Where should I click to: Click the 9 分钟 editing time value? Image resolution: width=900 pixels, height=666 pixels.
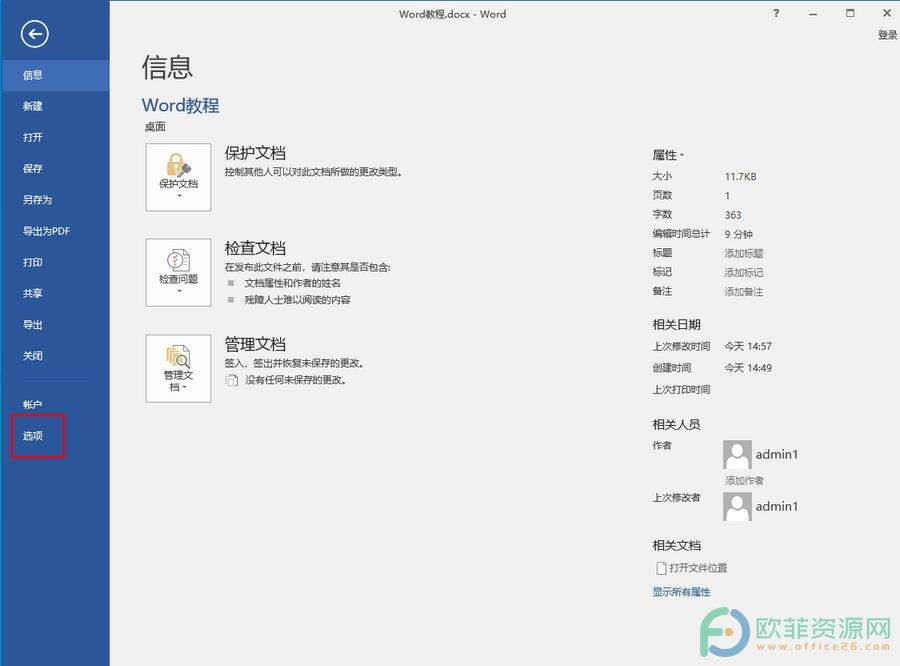[738, 234]
